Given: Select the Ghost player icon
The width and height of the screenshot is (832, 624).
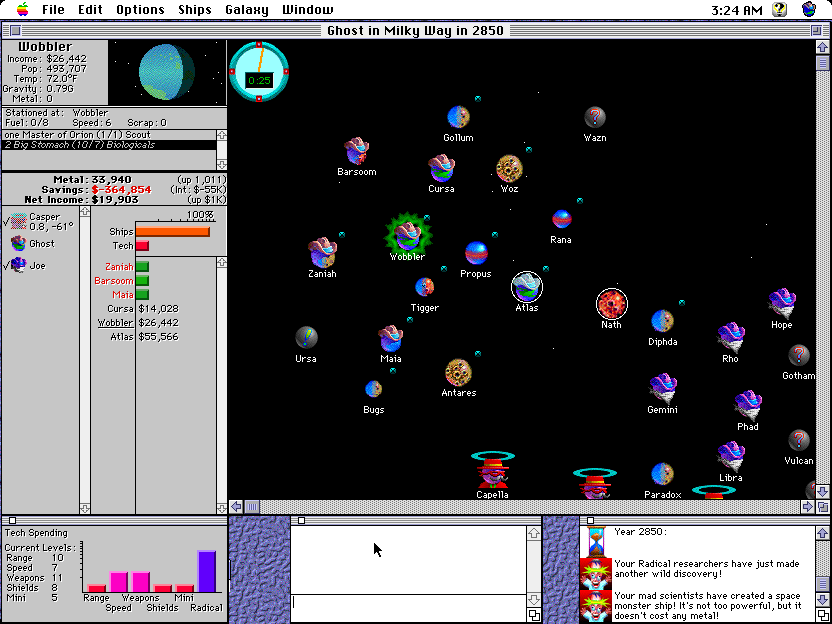Looking at the screenshot, I should [x=19, y=243].
